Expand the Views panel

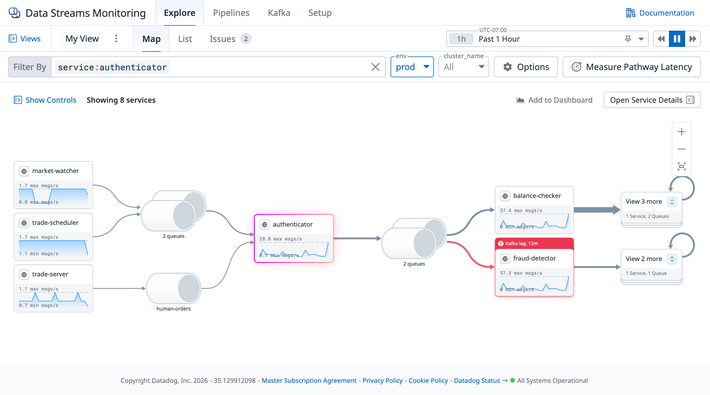(x=24, y=39)
